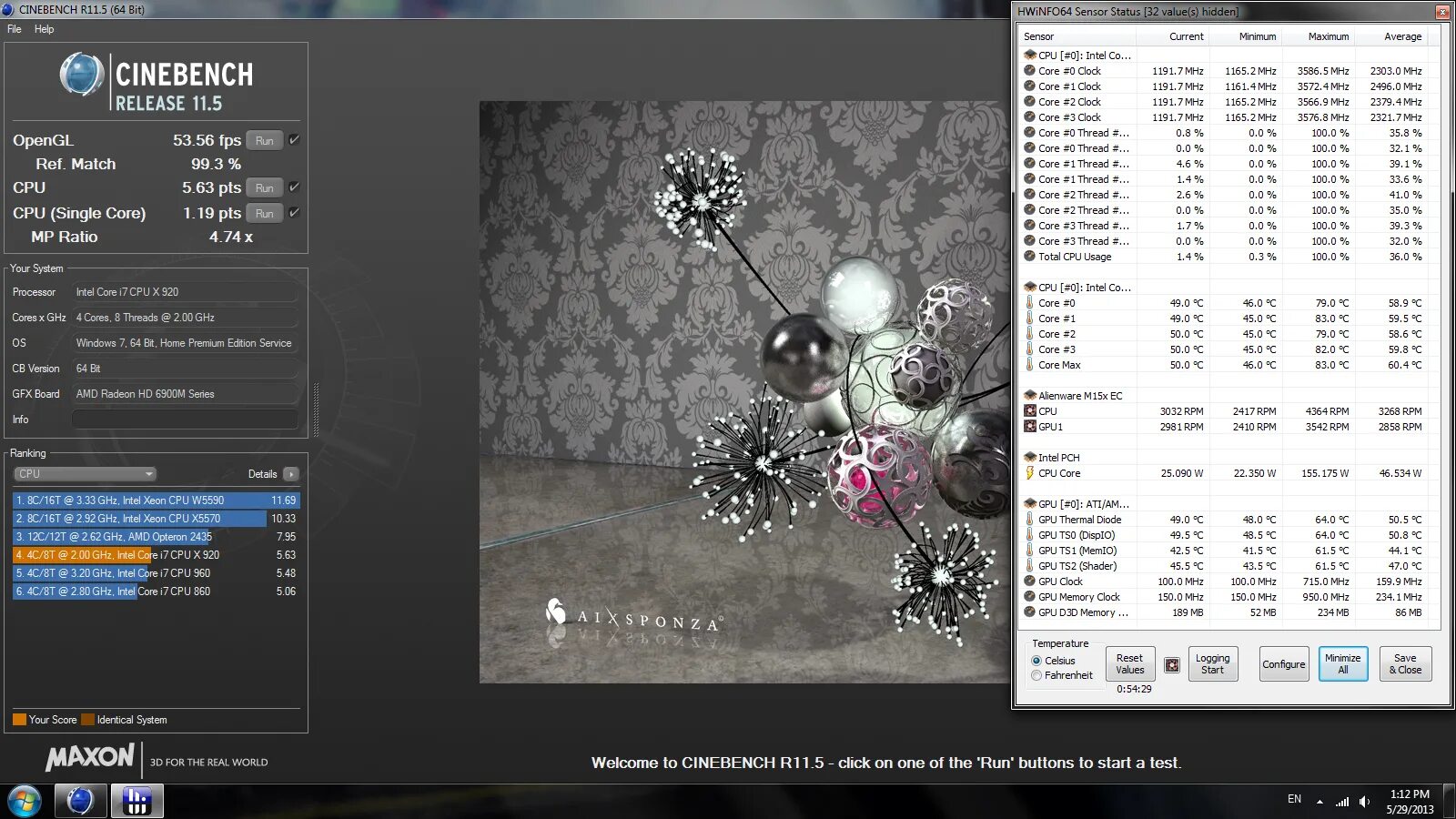Image resolution: width=1456 pixels, height=819 pixels.
Task: Select the Intel Xeon CPU X5570 ranking row
Action: tap(155, 519)
